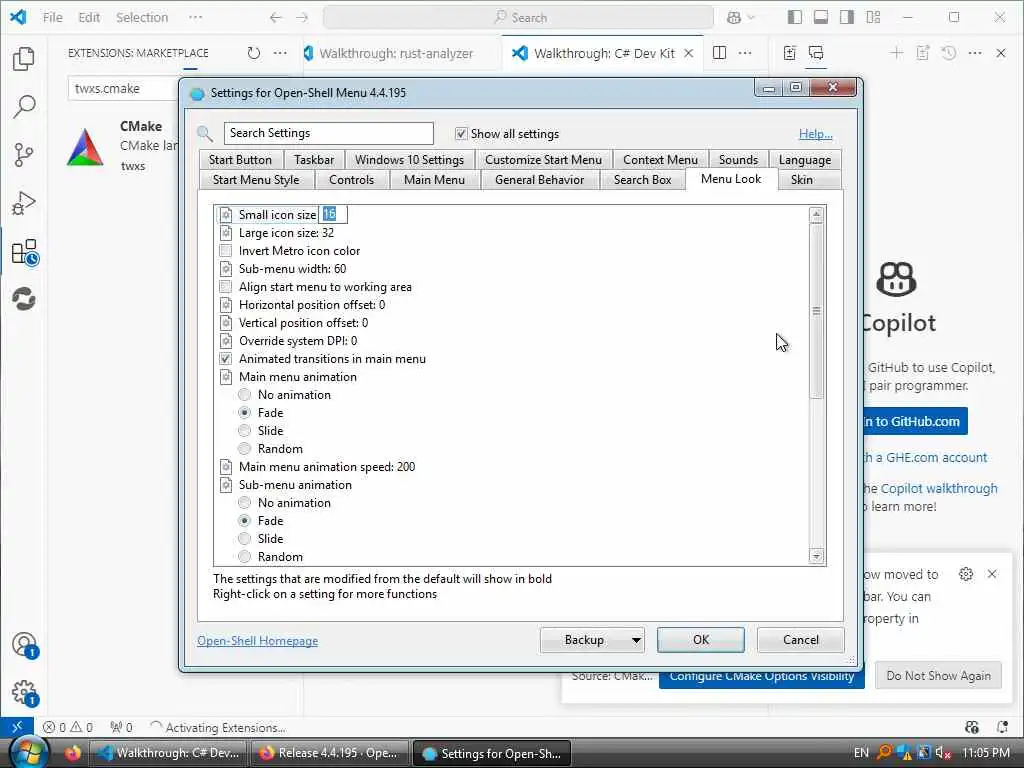The height and width of the screenshot is (768, 1024).
Task: Open the Search view in activity bar
Action: [24, 106]
